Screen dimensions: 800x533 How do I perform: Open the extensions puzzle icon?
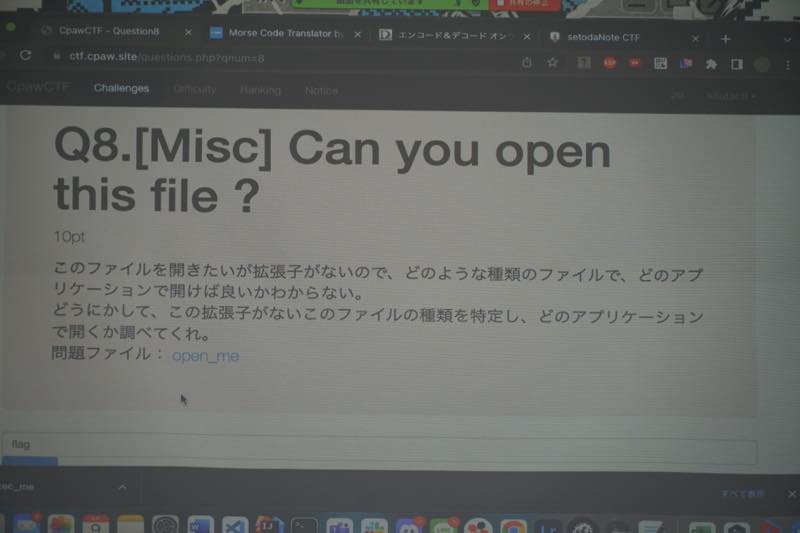pyautogui.click(x=711, y=63)
